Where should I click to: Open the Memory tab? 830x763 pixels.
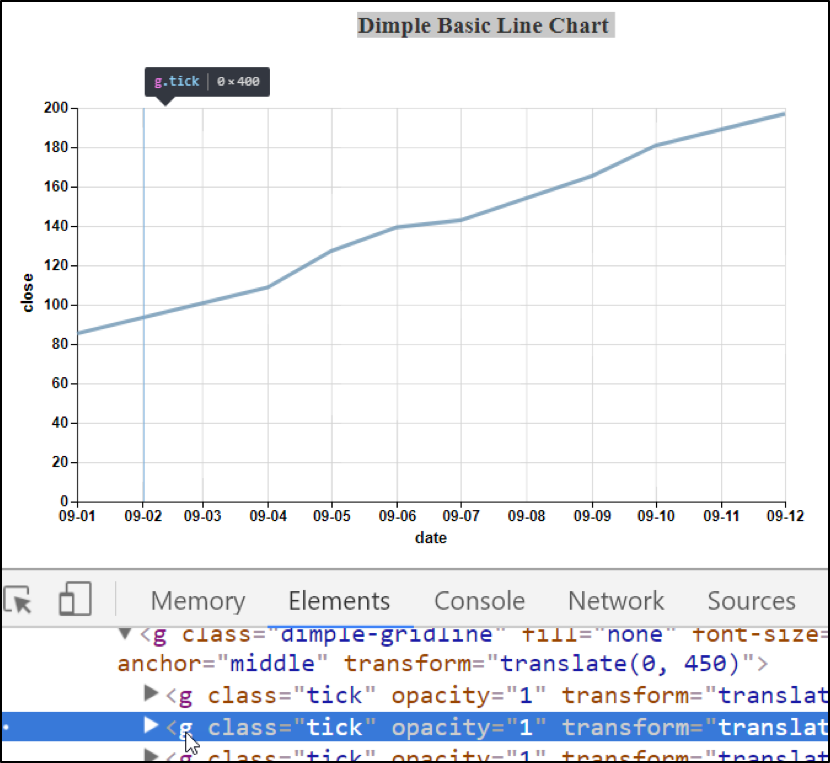pyautogui.click(x=198, y=601)
